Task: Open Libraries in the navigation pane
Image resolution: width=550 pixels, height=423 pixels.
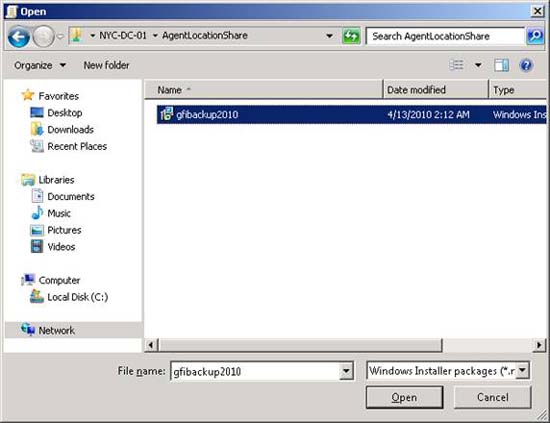Action: pyautogui.click(x=56, y=180)
